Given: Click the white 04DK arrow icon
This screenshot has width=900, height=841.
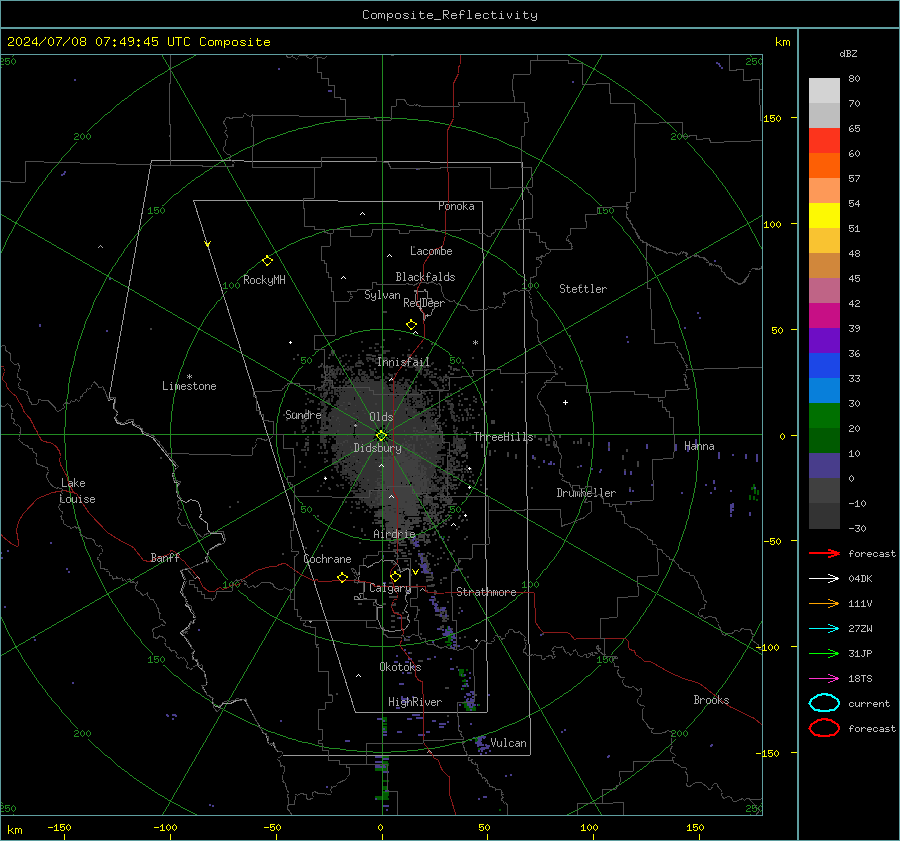Looking at the screenshot, I should click(x=824, y=579).
